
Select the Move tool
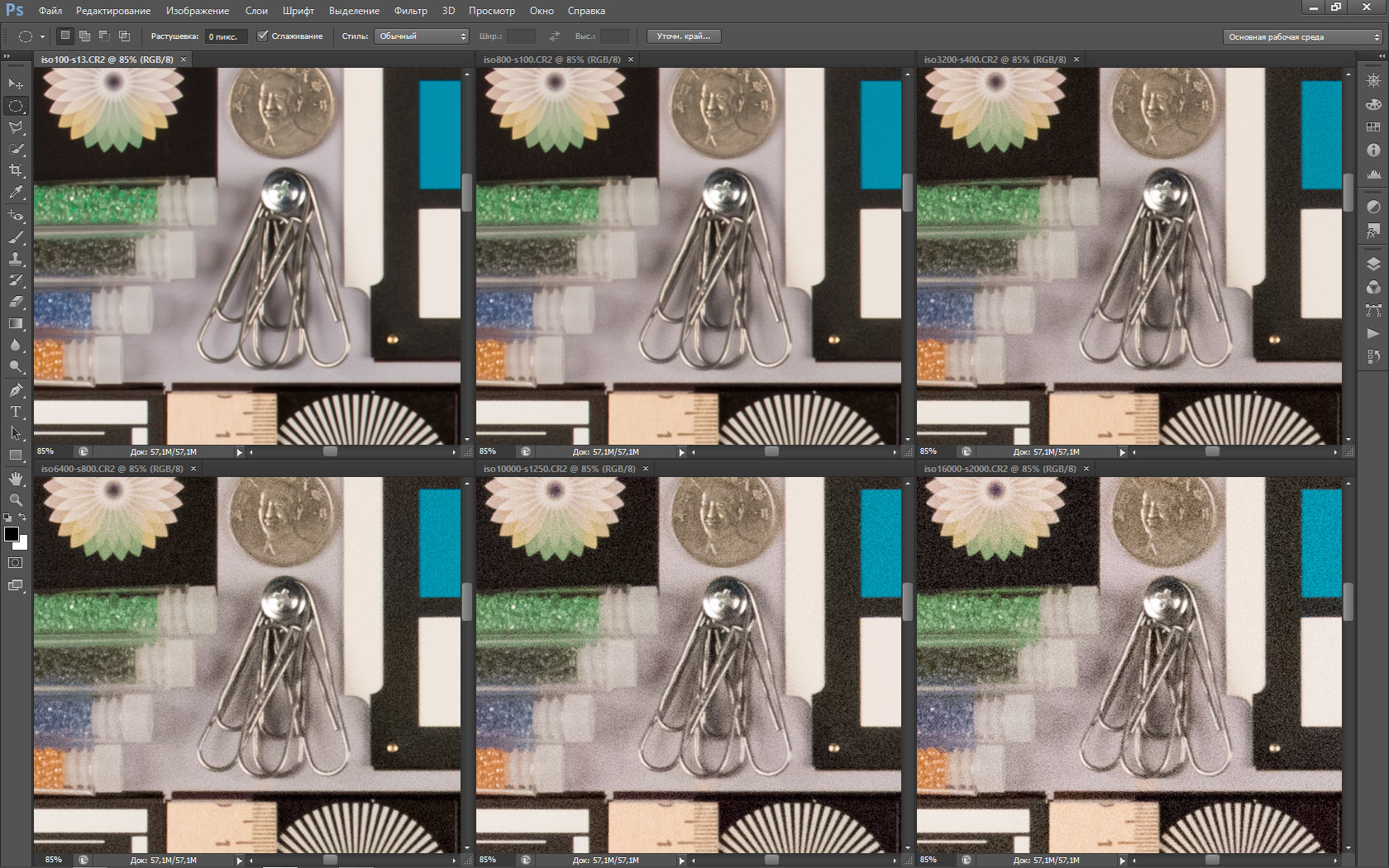point(16,84)
